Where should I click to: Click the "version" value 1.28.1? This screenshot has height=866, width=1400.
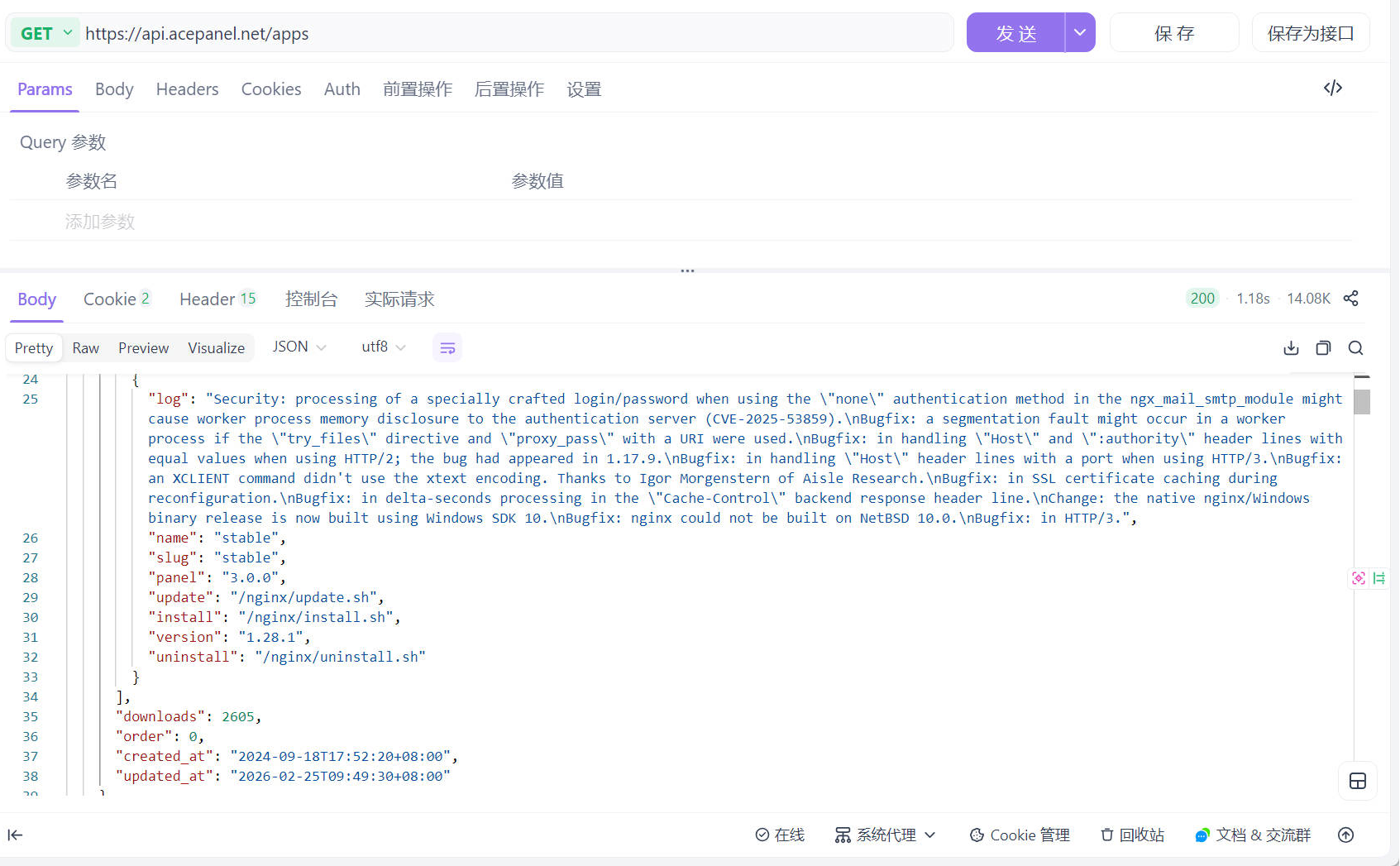tap(270, 637)
